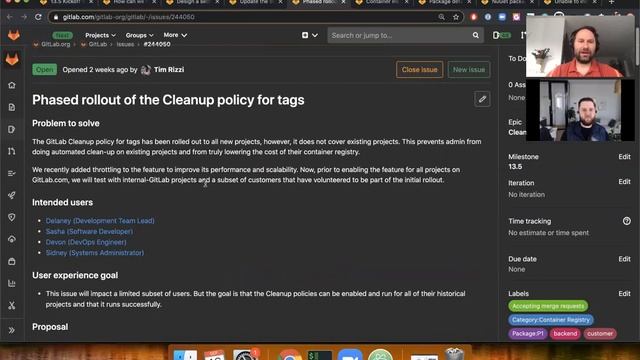Reload the page in browser

(38, 17)
